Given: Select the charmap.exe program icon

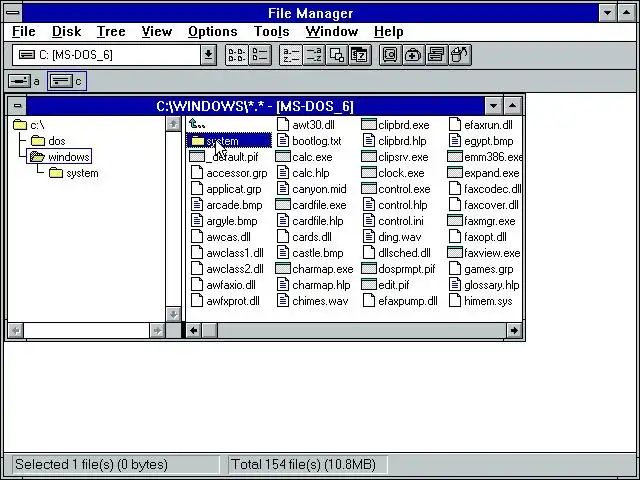Looking at the screenshot, I should coord(282,269).
